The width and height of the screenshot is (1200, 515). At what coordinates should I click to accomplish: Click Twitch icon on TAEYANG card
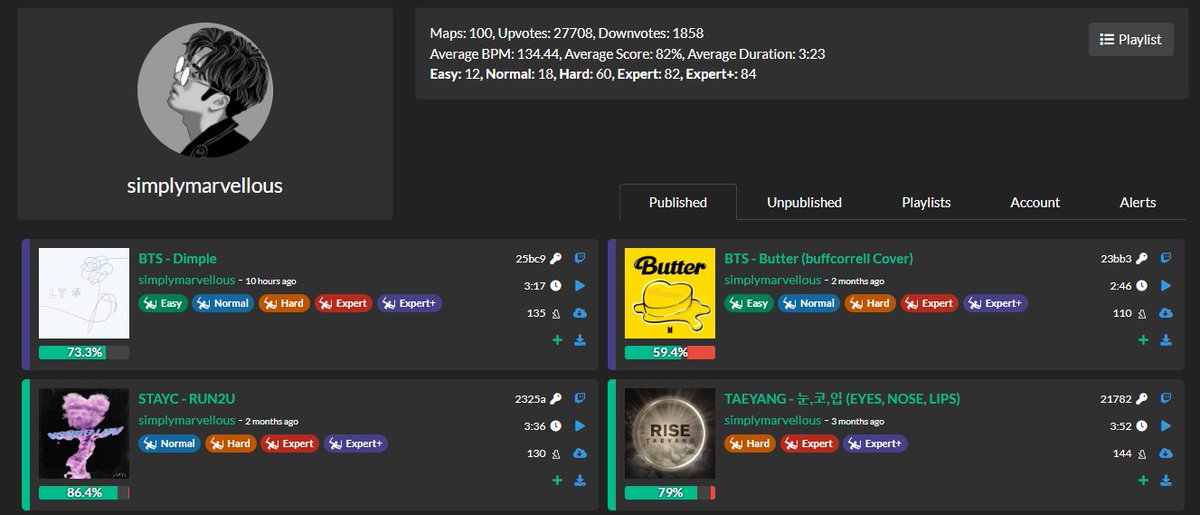(1166, 398)
